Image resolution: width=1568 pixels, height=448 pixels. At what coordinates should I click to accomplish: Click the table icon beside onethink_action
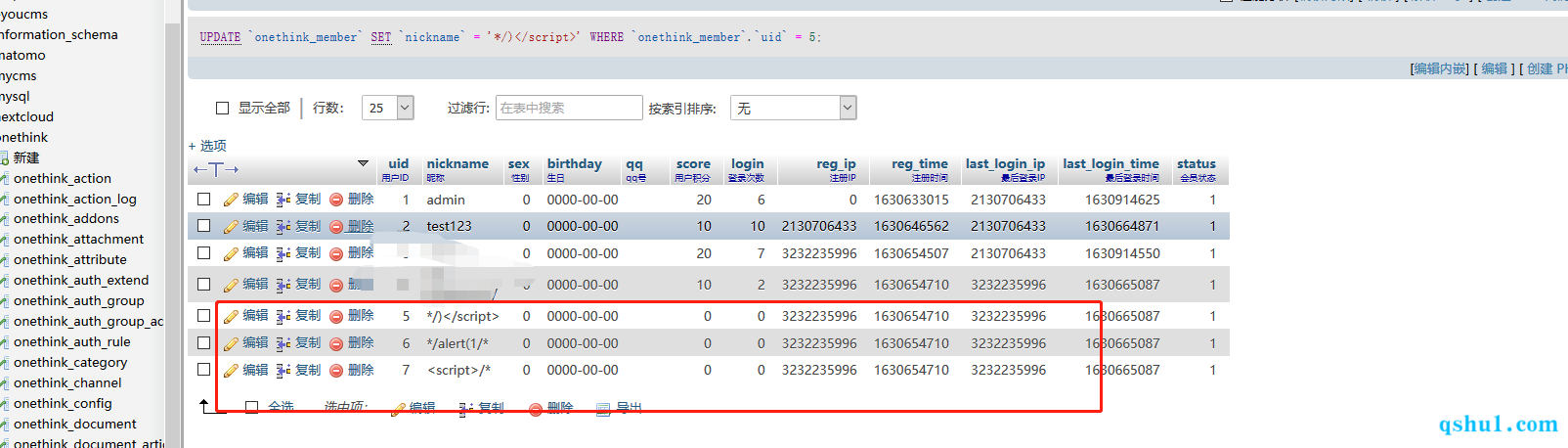[4, 179]
